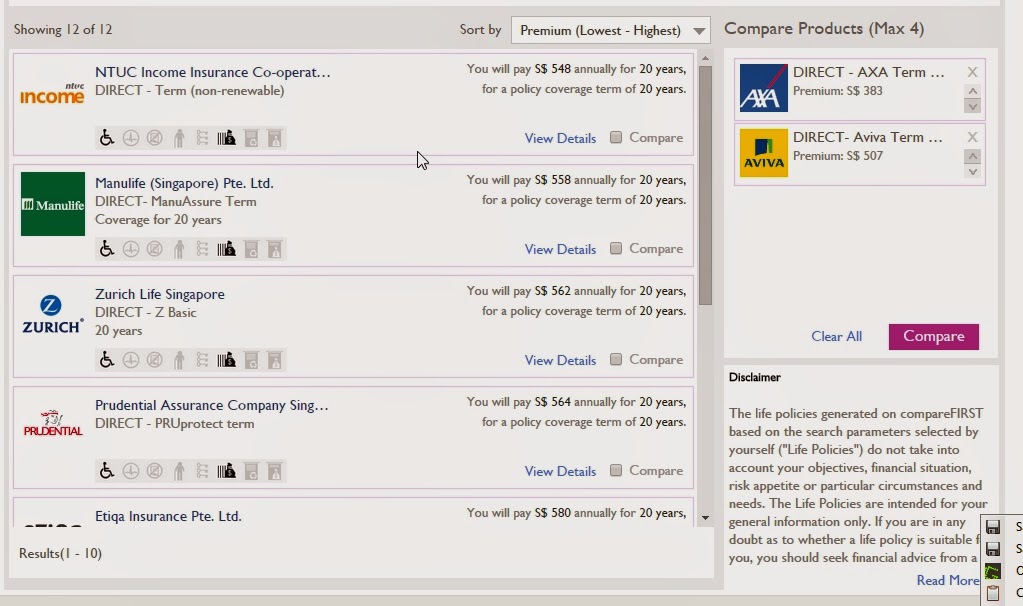This screenshot has width=1023, height=606.
Task: Click the money bag icon on Manulife row
Action: point(226,249)
